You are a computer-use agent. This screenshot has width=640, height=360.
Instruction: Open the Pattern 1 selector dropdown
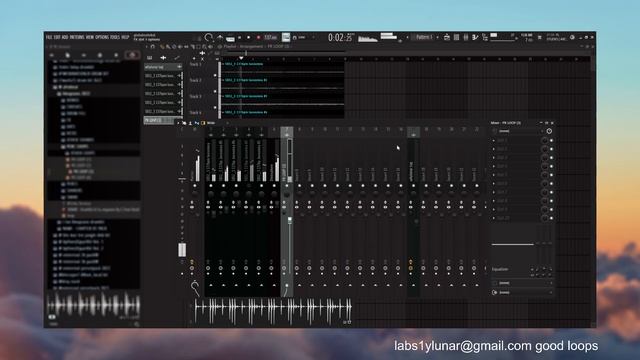click(423, 37)
